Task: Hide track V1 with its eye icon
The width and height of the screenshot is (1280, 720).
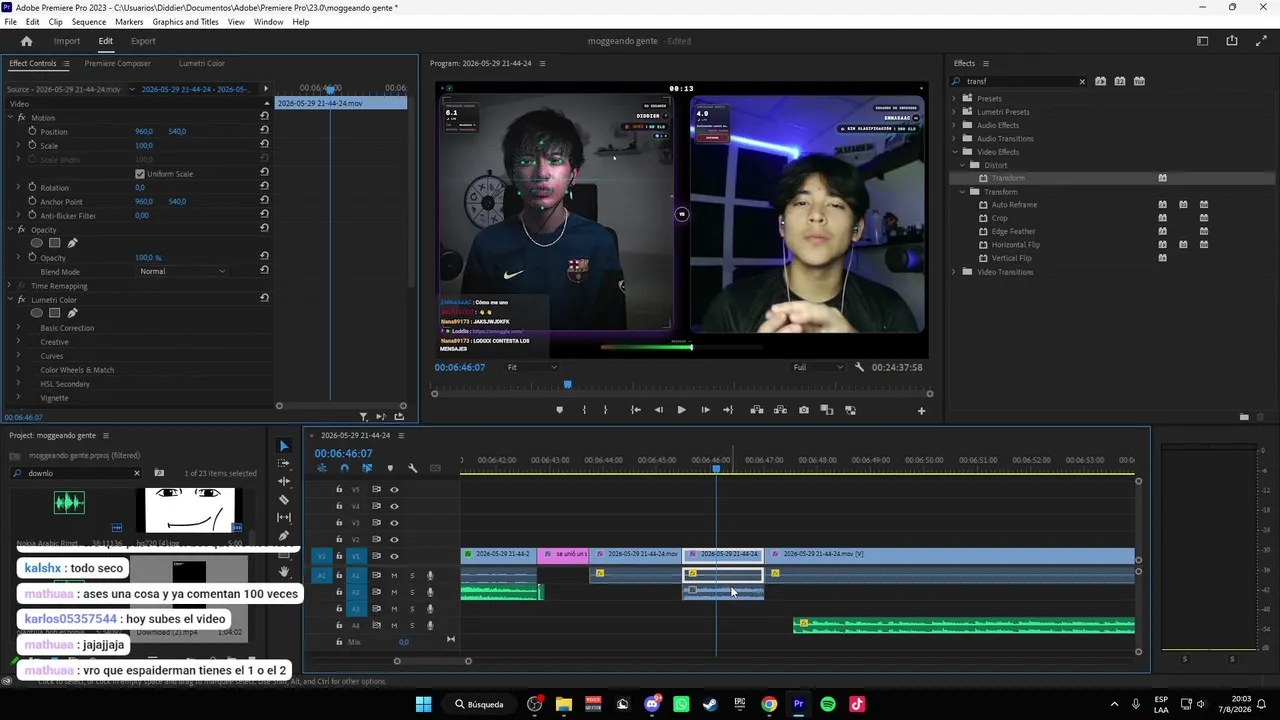Action: tap(394, 556)
